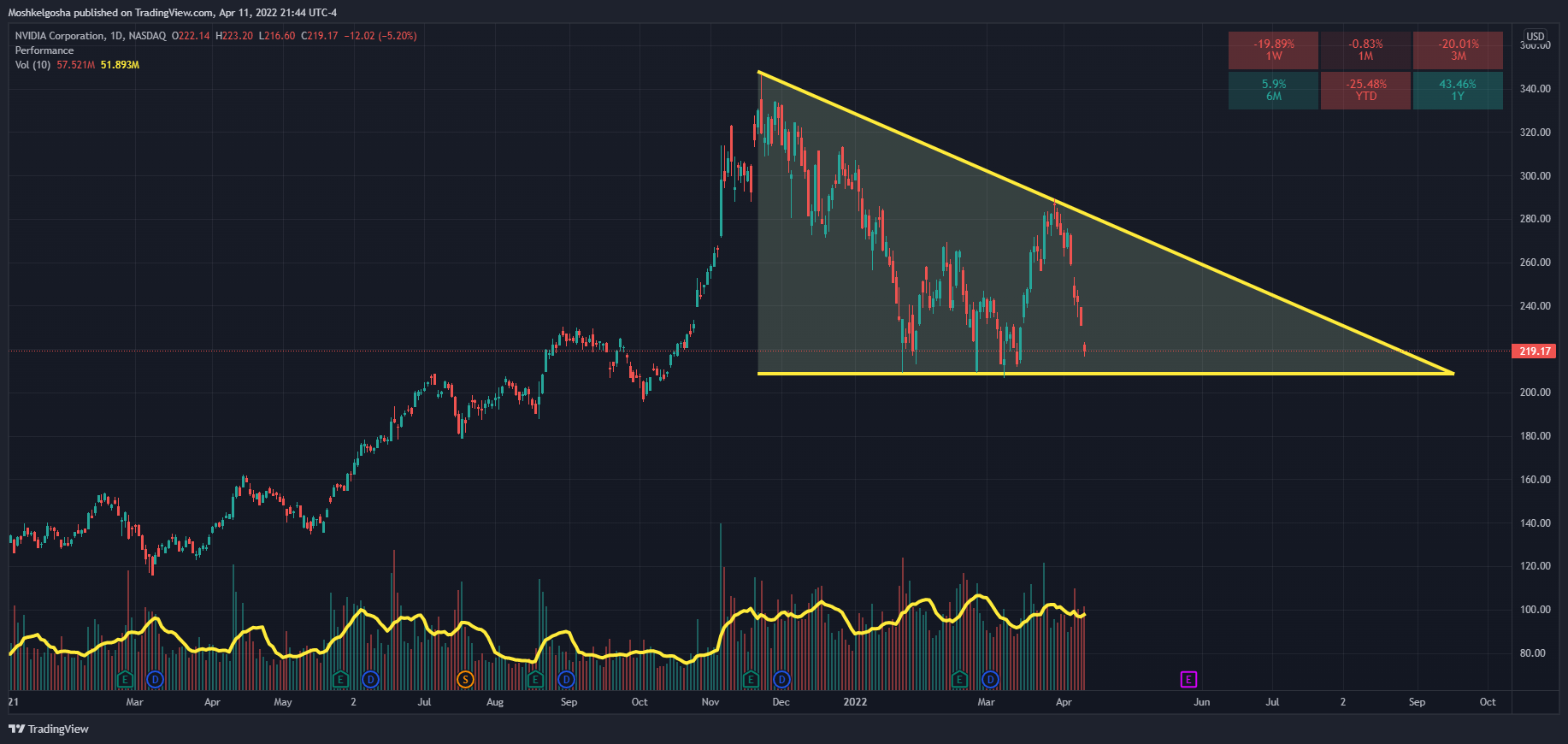This screenshot has height=744, width=1568.
Task: Click the yellow descending trendline of the triangle
Action: (x=1105, y=222)
